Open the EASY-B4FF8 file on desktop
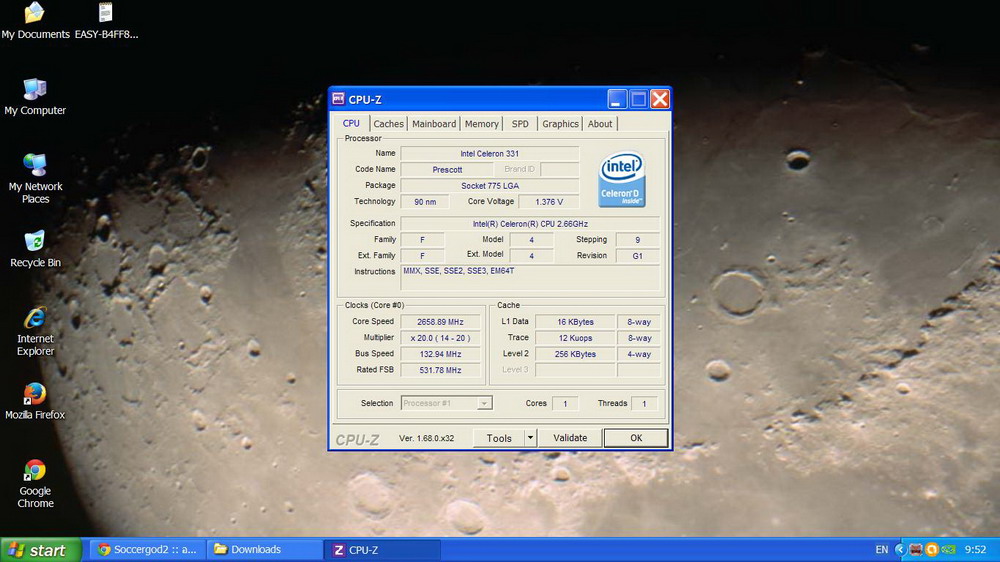Image resolution: width=1000 pixels, height=562 pixels. coord(106,20)
